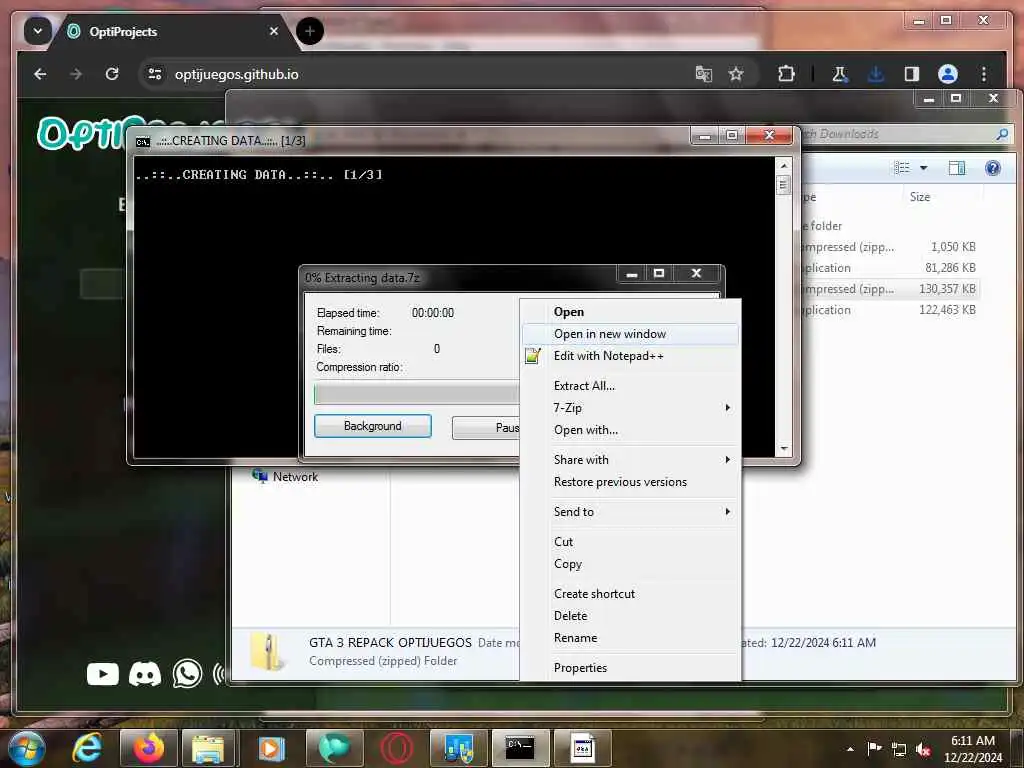1024x768 pixels.
Task: Click the console icon in CREATING DATA title bar
Action: (142, 141)
